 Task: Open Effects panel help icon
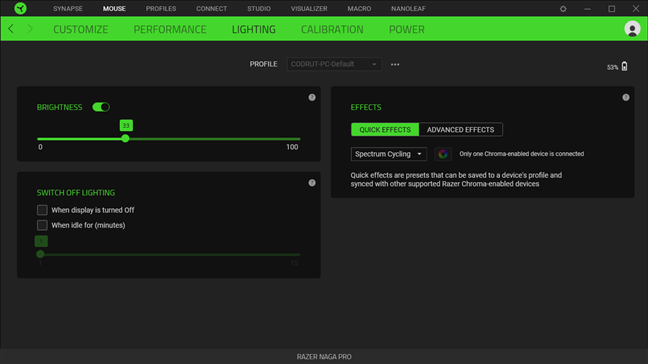pos(626,98)
